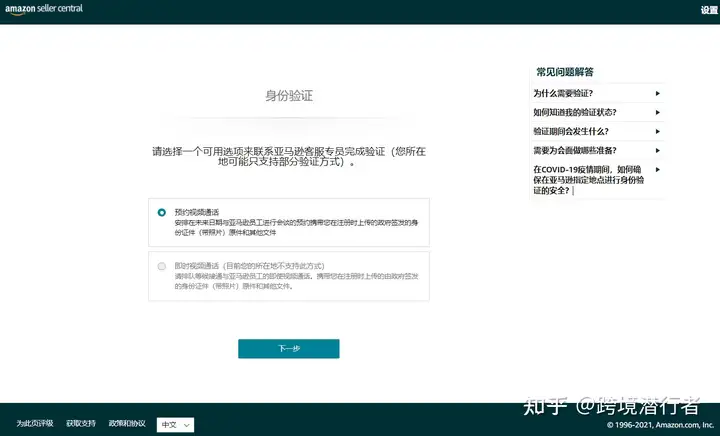The width and height of the screenshot is (720, 436).
Task: Click the 政策和协议 footer link
Action: coord(127,424)
